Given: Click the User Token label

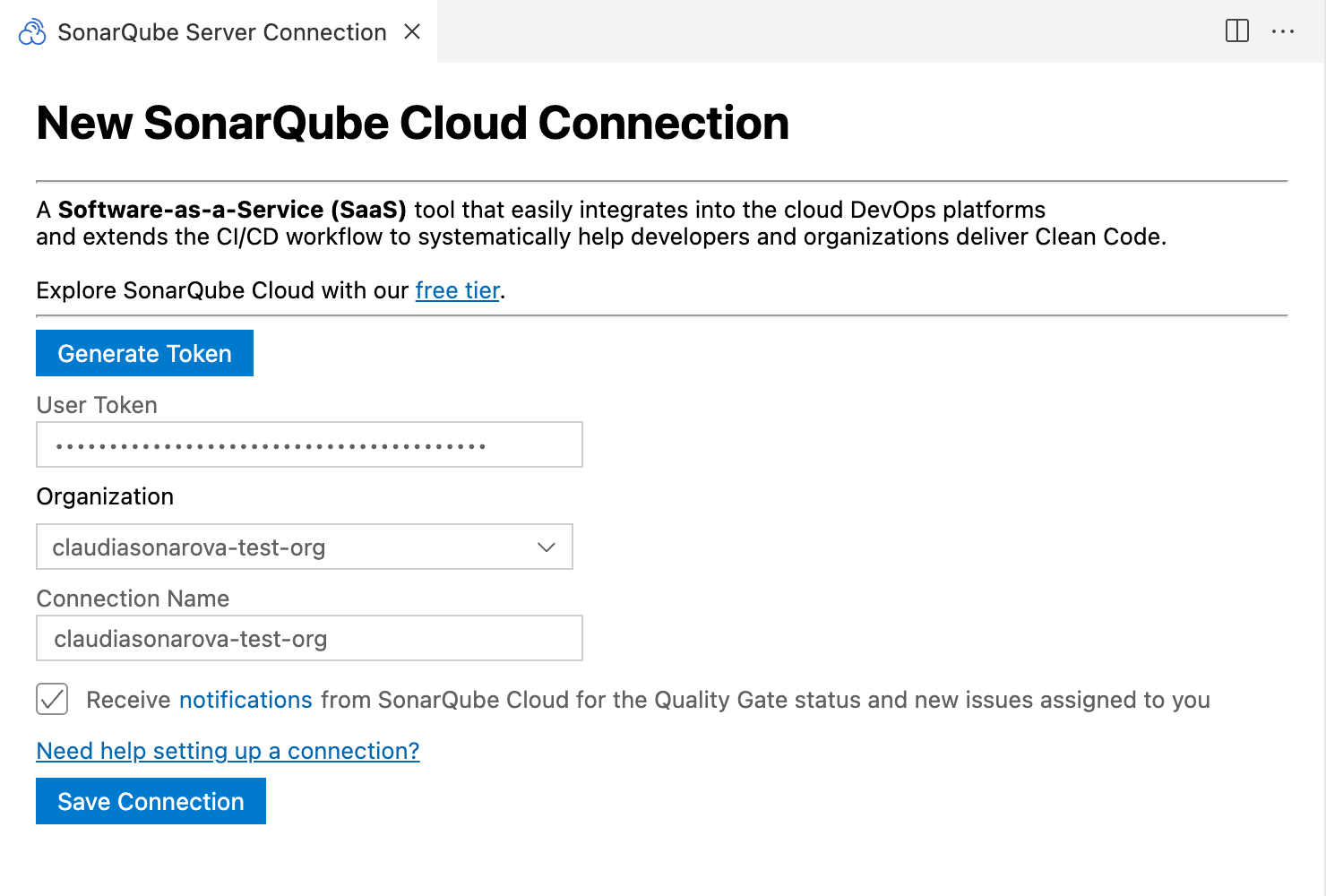Looking at the screenshot, I should pos(97,405).
